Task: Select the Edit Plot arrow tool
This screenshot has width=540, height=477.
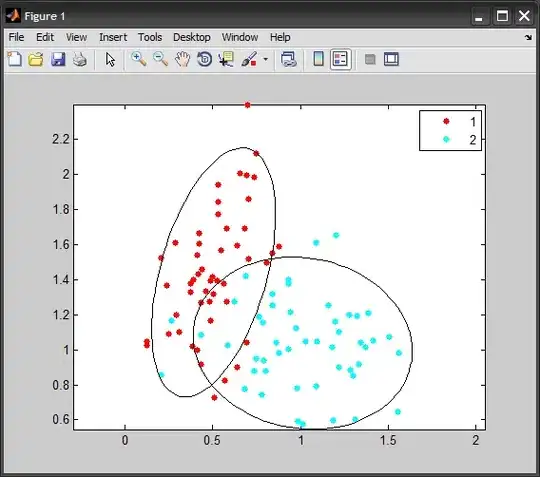Action: 110,59
